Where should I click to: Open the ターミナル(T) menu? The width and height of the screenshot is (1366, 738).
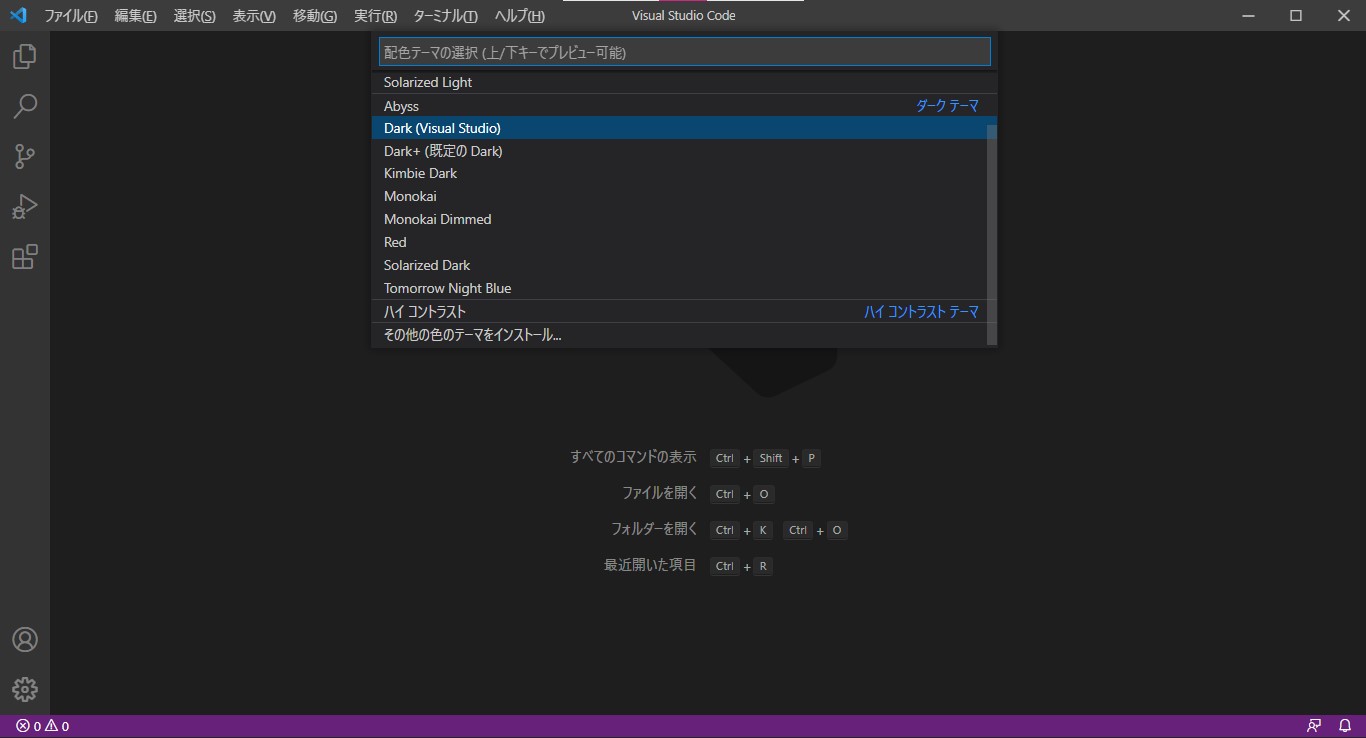point(445,16)
